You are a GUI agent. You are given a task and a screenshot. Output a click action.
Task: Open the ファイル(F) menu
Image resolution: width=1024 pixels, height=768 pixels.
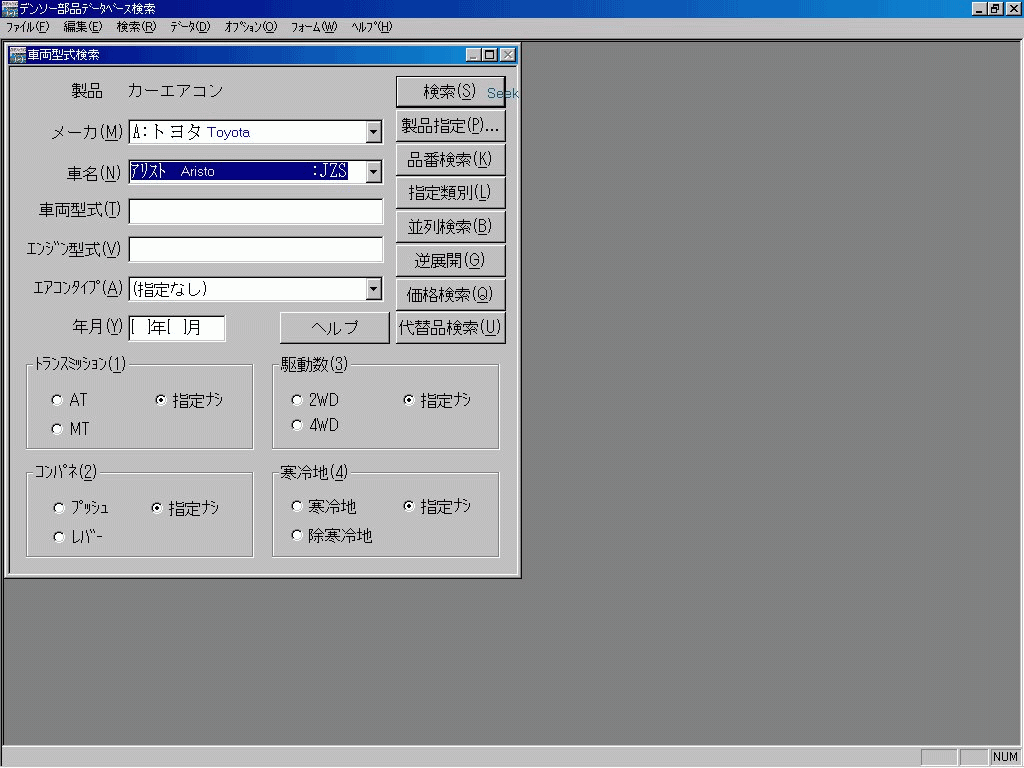click(24, 27)
